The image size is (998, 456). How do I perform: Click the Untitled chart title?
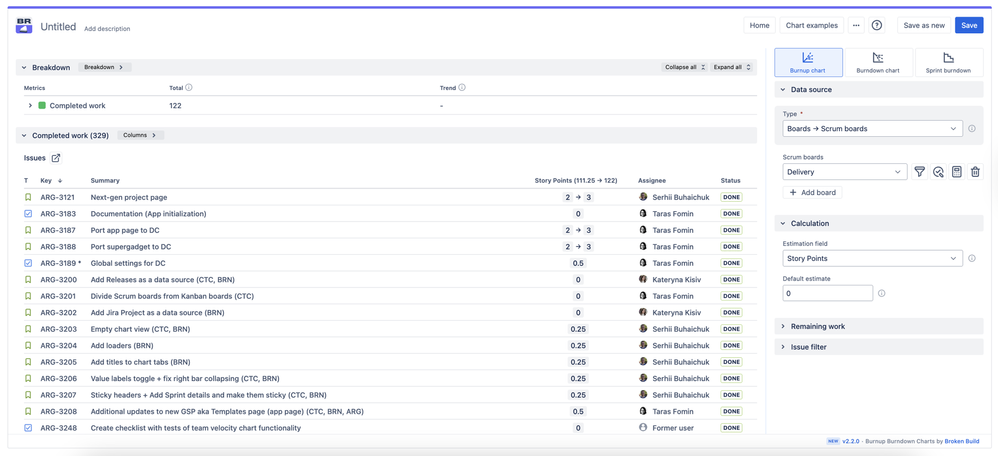click(x=58, y=27)
